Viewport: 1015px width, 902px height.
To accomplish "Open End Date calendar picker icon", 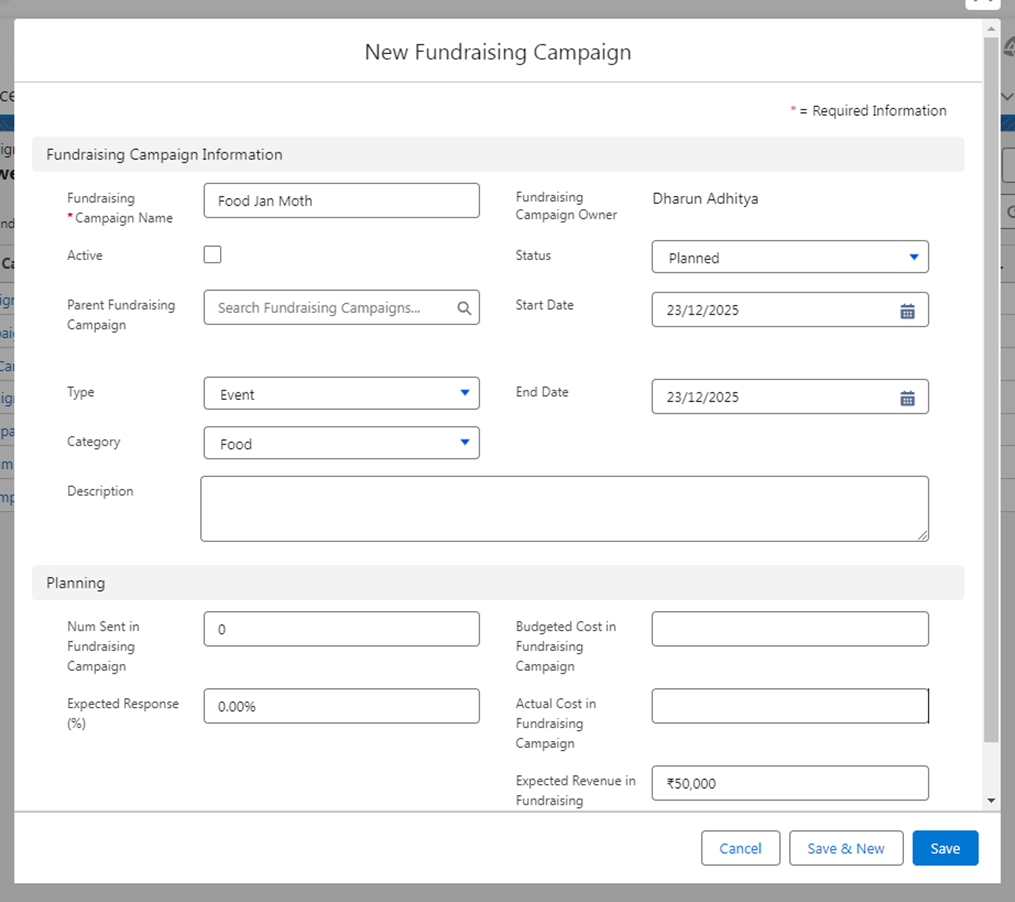I will tap(907, 398).
